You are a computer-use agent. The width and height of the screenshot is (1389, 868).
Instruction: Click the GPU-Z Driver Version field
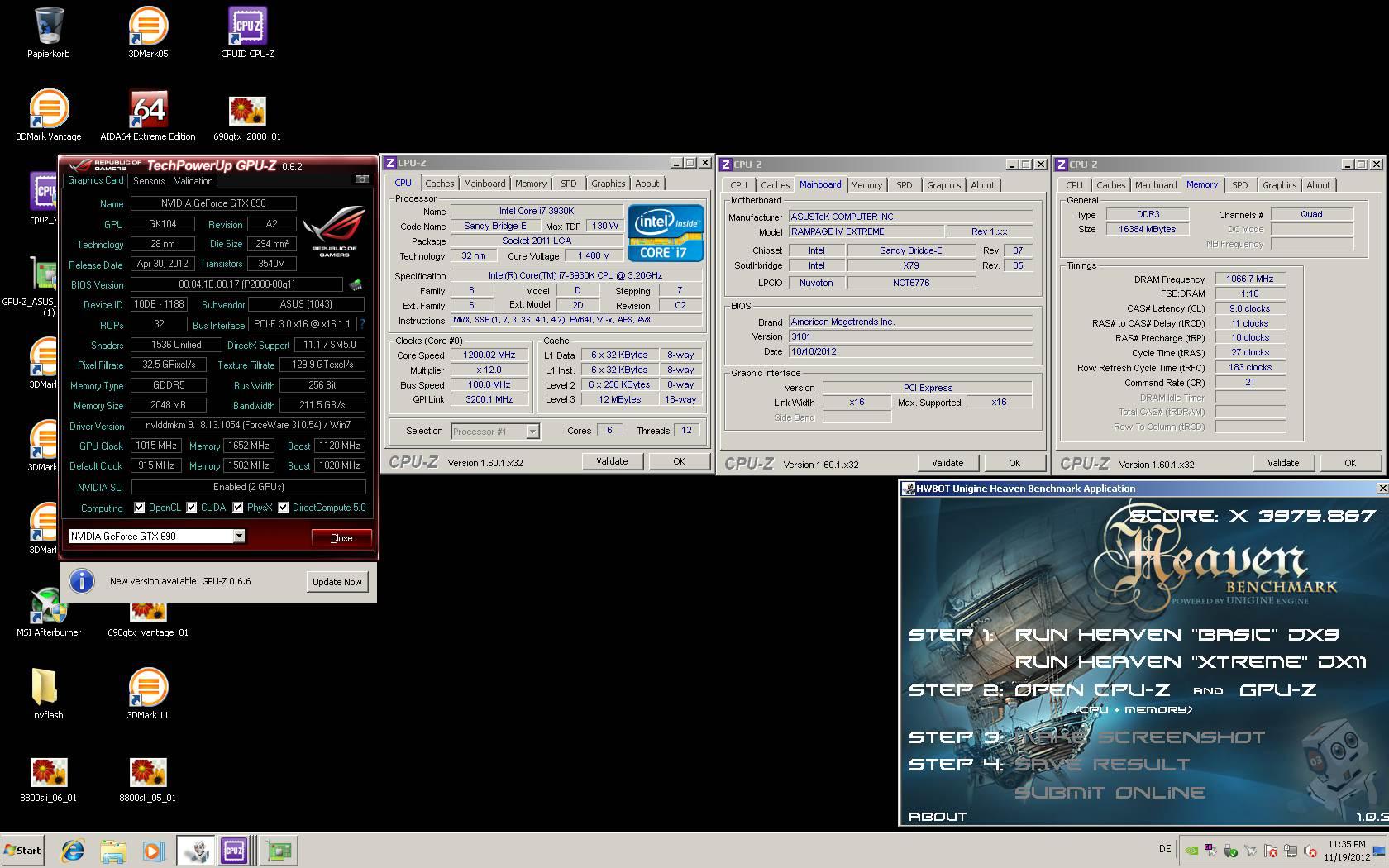coord(248,426)
